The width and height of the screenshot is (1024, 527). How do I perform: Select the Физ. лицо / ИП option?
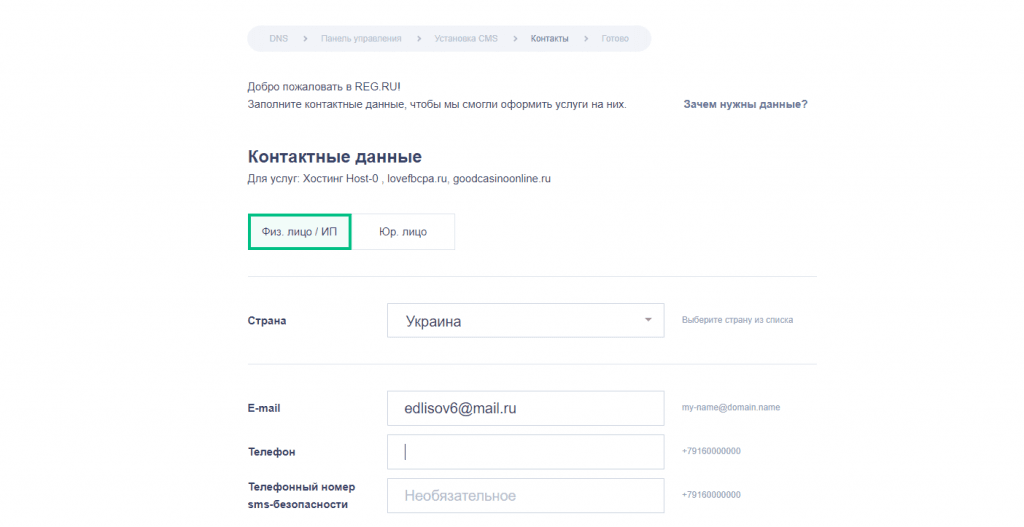pos(300,232)
